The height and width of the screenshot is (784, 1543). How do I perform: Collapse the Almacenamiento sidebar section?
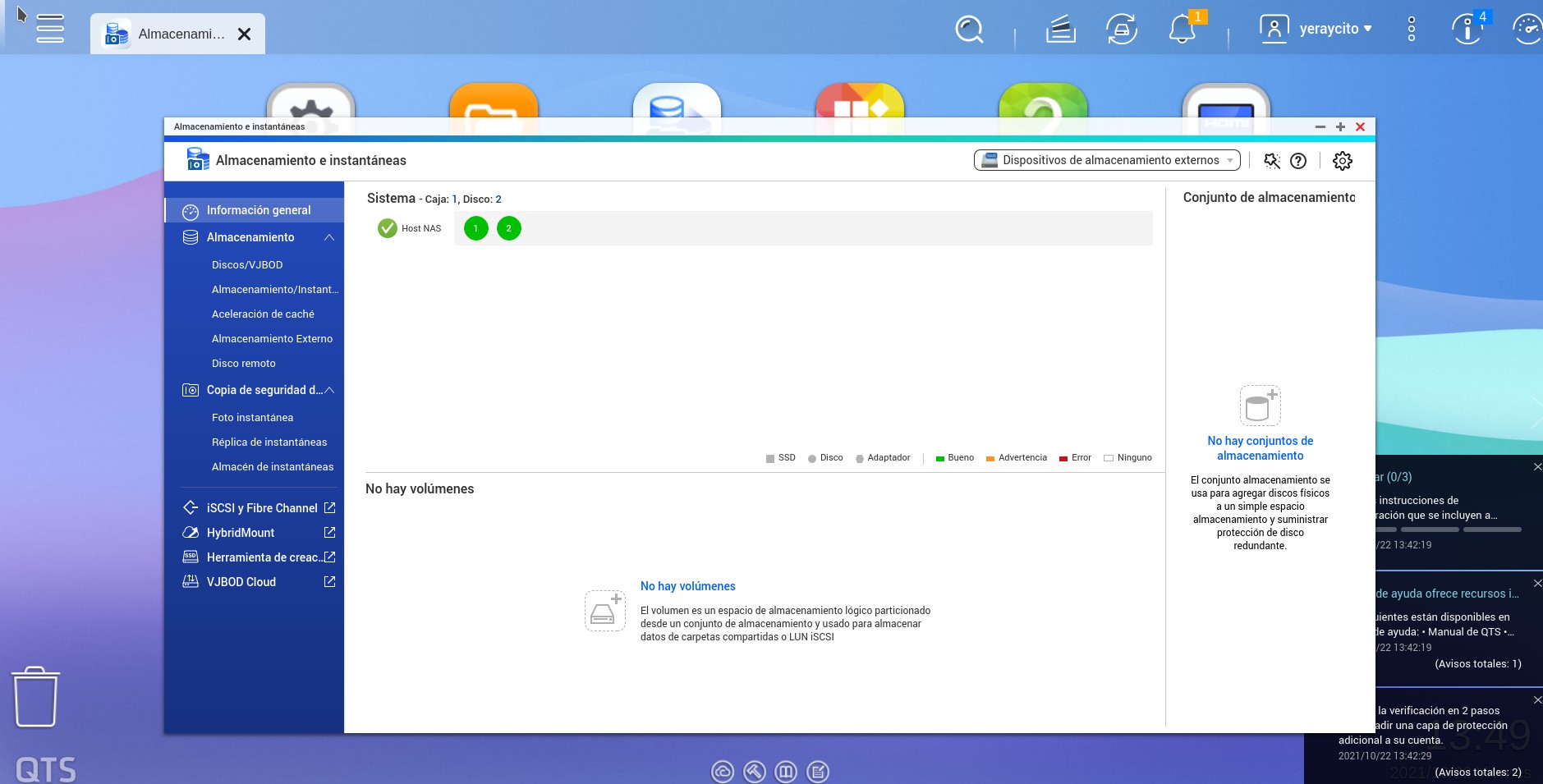pos(329,237)
